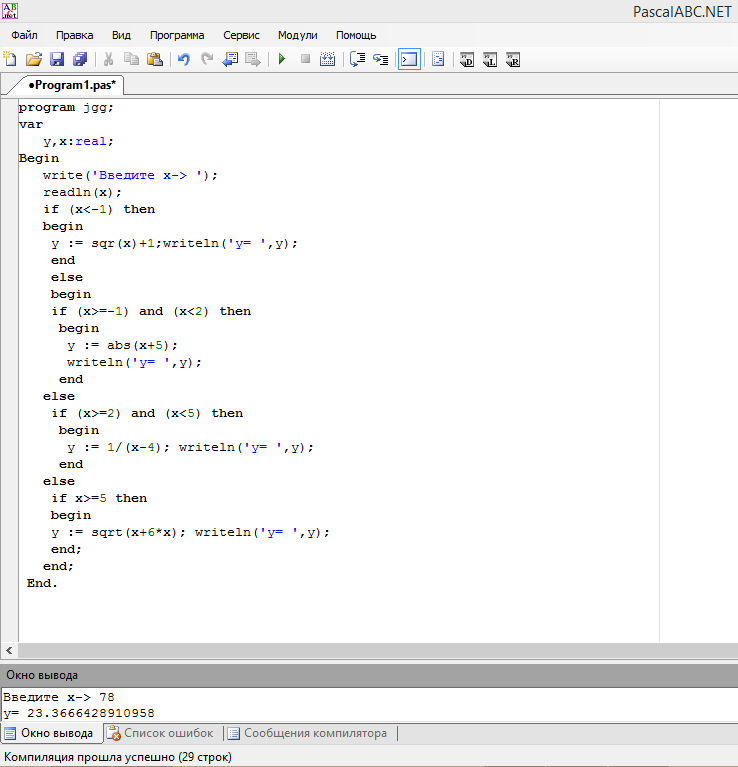Click the Save All icon

tap(80, 59)
